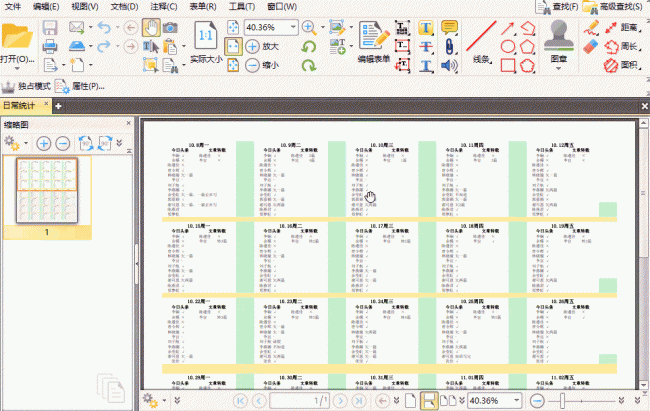Rotate the page counter-clockwise
This screenshot has height=411, width=650.
(308, 46)
